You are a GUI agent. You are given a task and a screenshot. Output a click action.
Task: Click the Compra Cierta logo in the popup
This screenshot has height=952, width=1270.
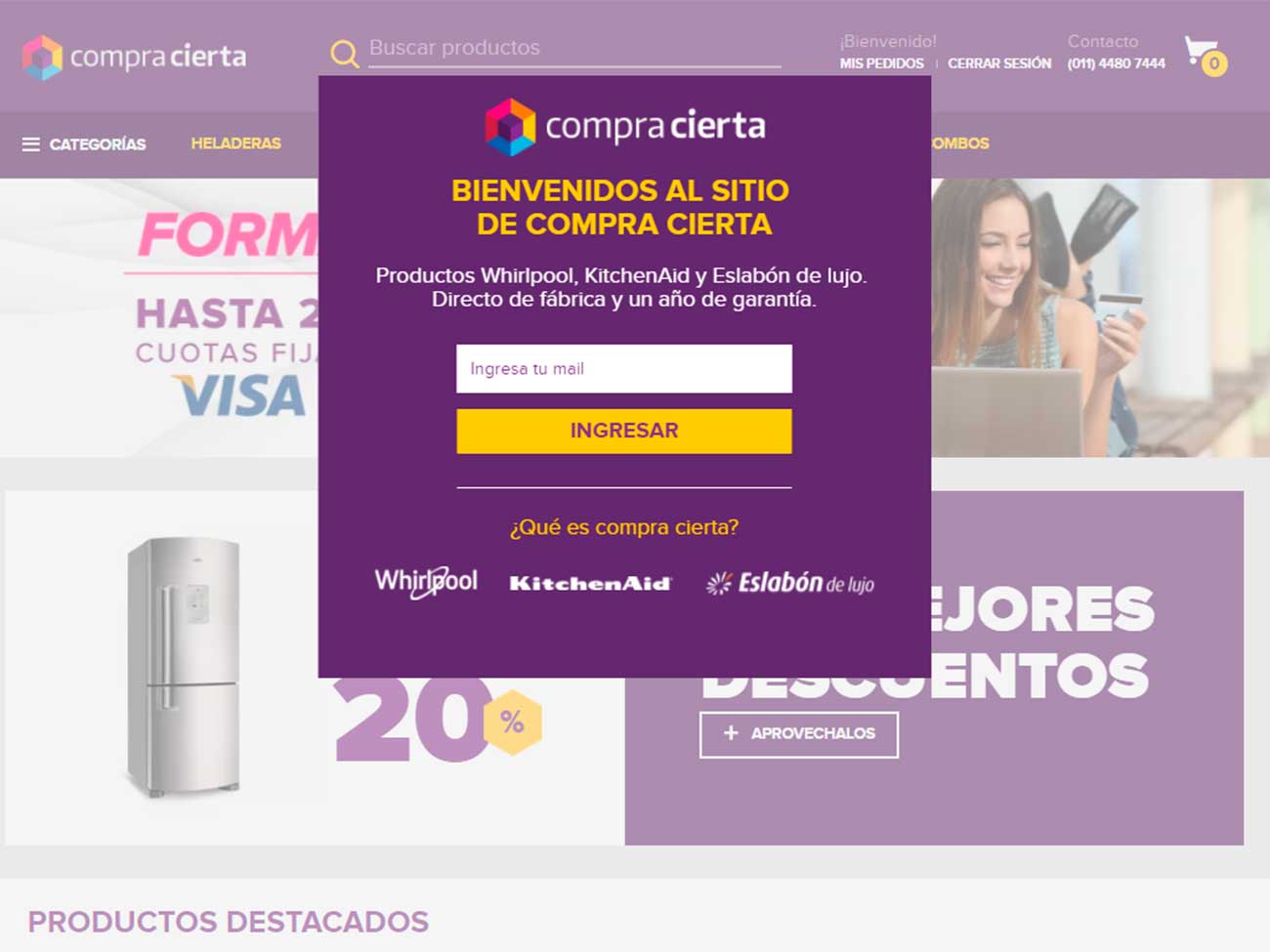coord(625,127)
